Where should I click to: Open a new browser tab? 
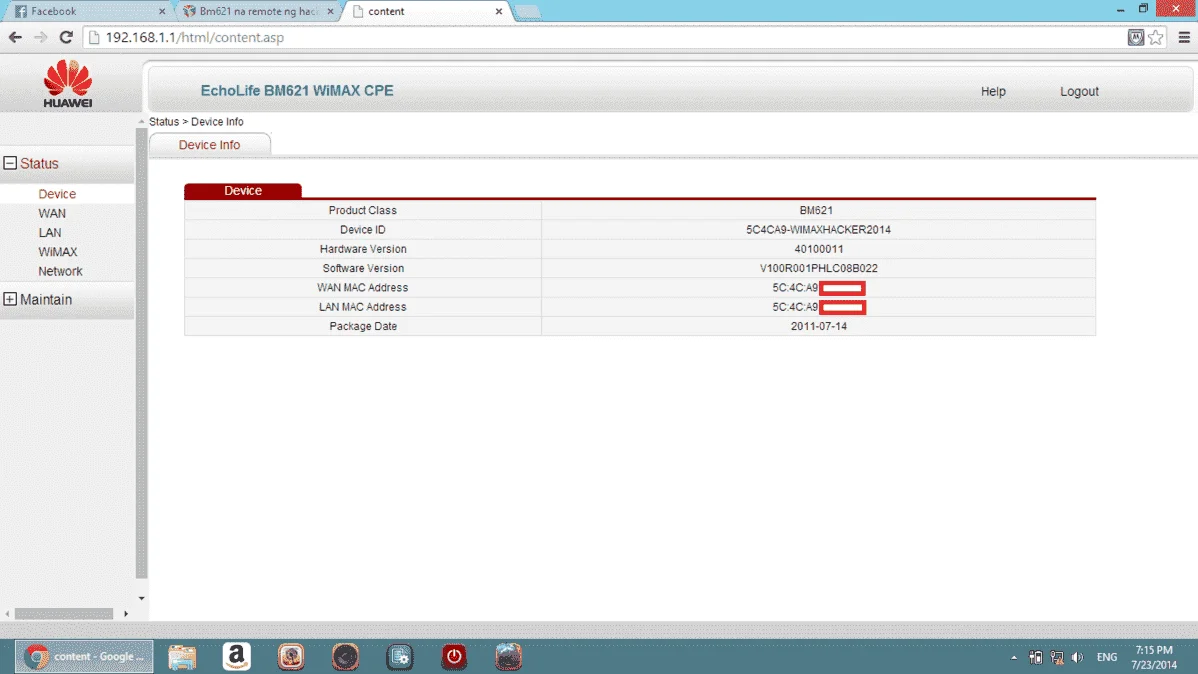pyautogui.click(x=527, y=11)
